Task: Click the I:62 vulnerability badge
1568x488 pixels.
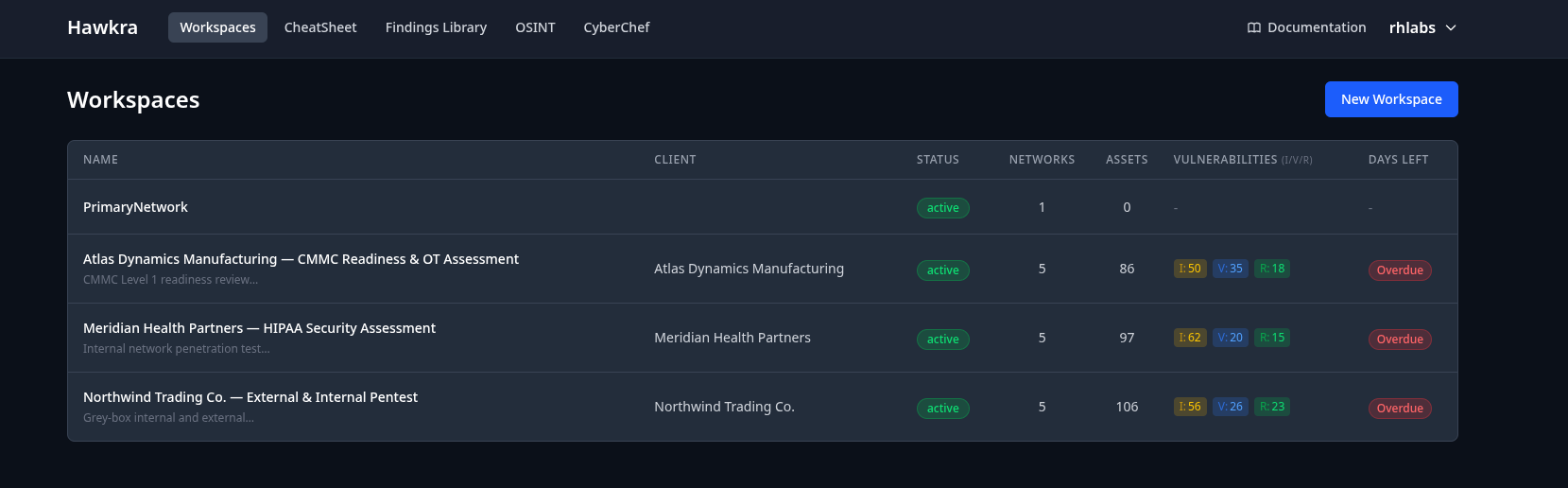Action: click(1190, 338)
